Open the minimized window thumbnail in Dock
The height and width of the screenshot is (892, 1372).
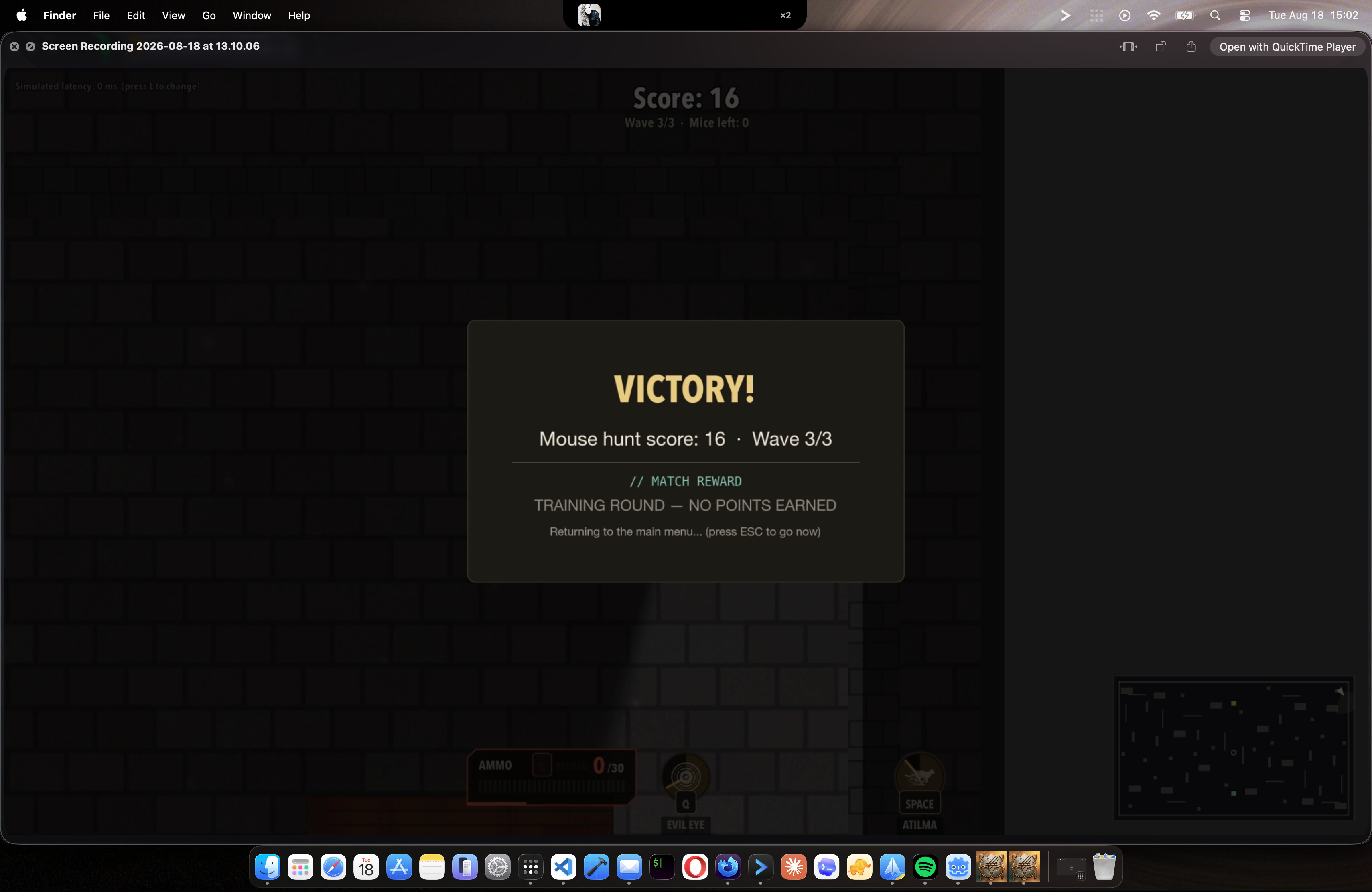point(1071,867)
